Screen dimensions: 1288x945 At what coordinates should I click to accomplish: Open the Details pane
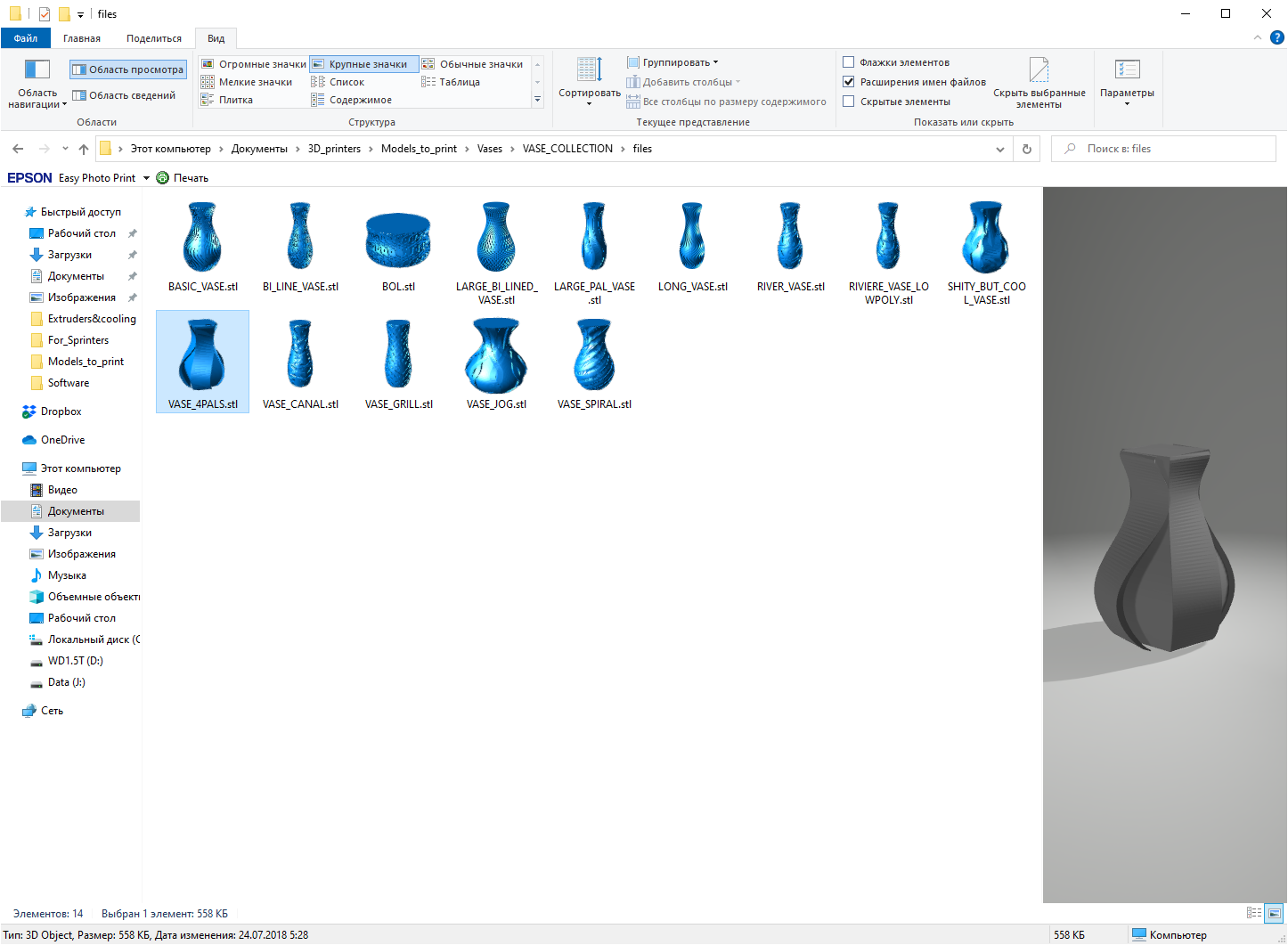point(125,95)
